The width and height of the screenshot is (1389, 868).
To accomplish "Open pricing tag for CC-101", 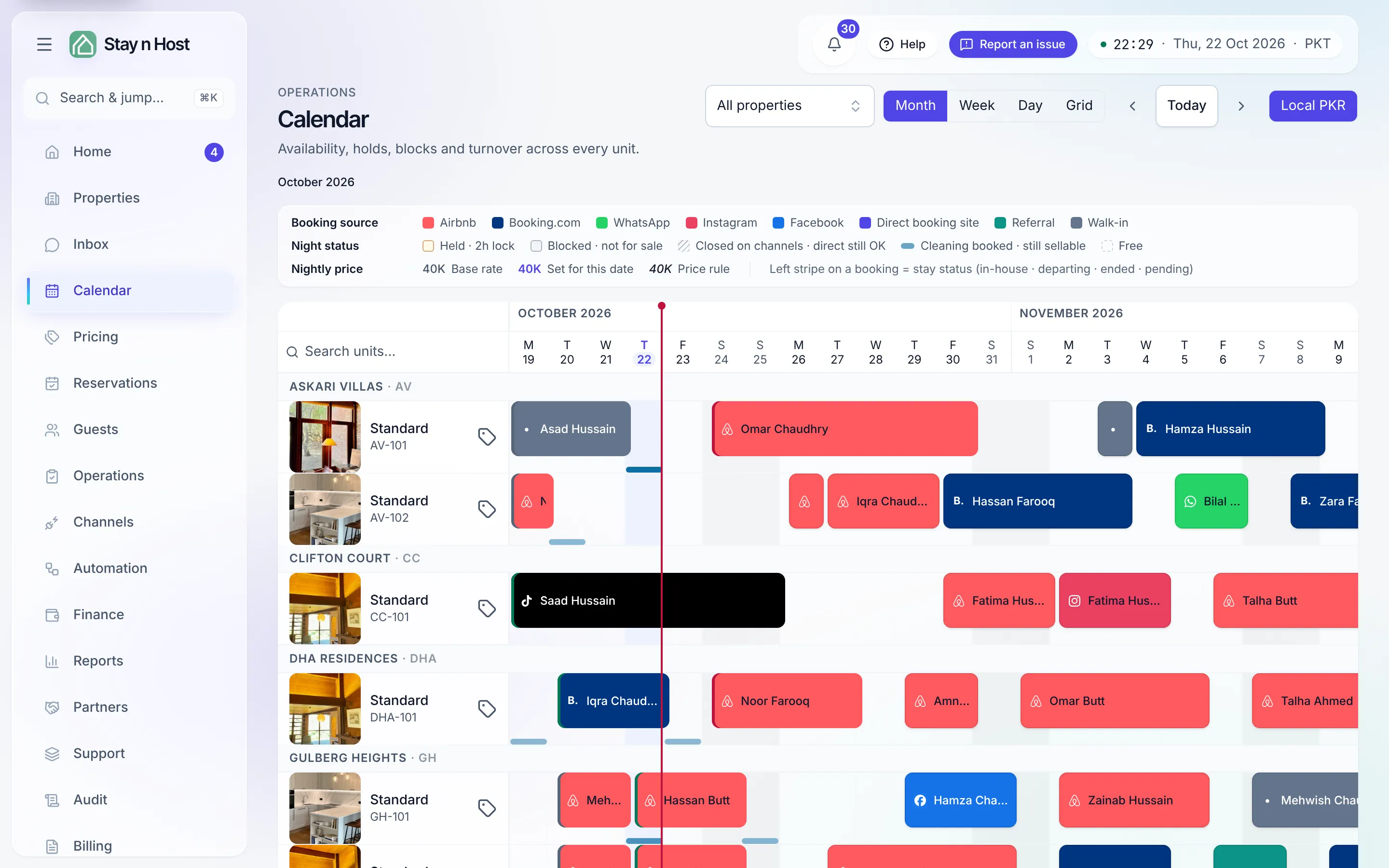I will point(487,608).
